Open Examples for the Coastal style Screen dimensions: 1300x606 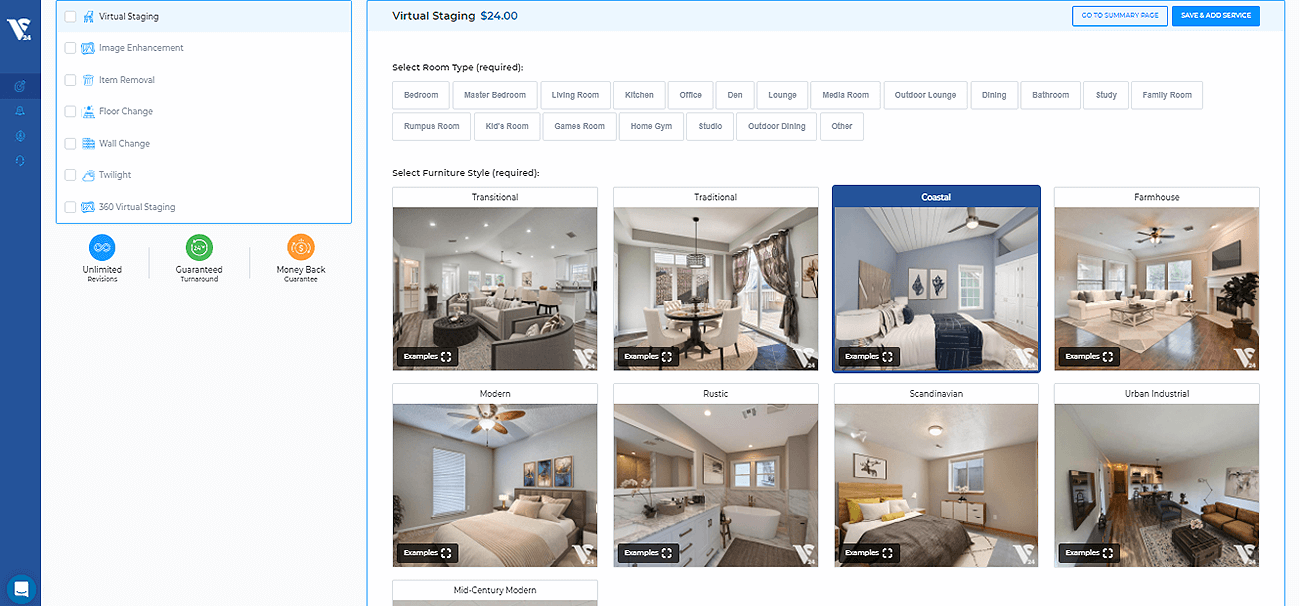(x=869, y=356)
